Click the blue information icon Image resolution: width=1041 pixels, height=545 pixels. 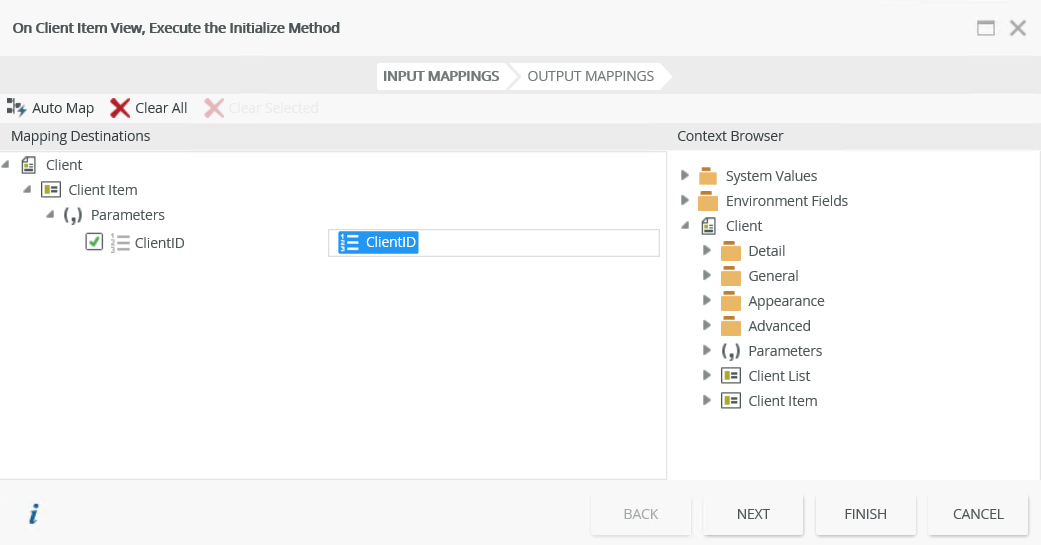point(34,514)
